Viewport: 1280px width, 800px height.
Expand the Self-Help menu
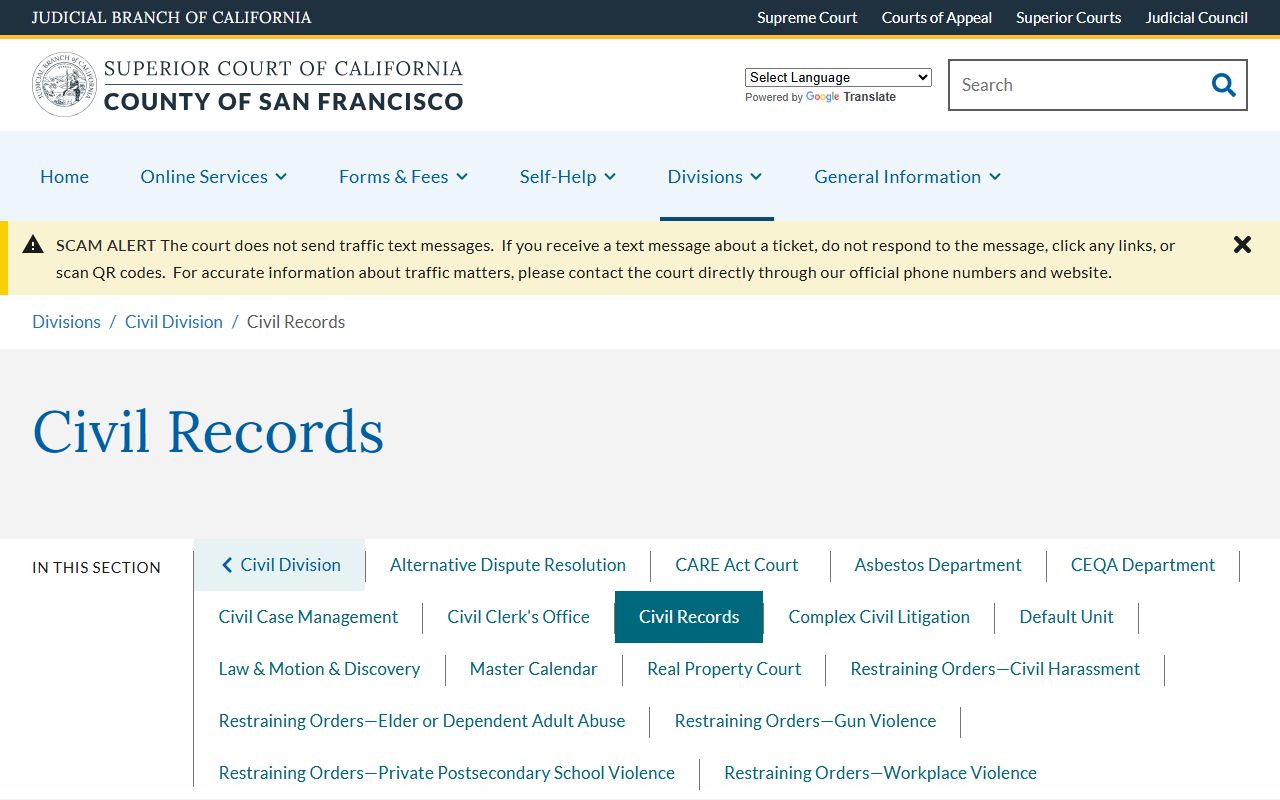point(568,177)
